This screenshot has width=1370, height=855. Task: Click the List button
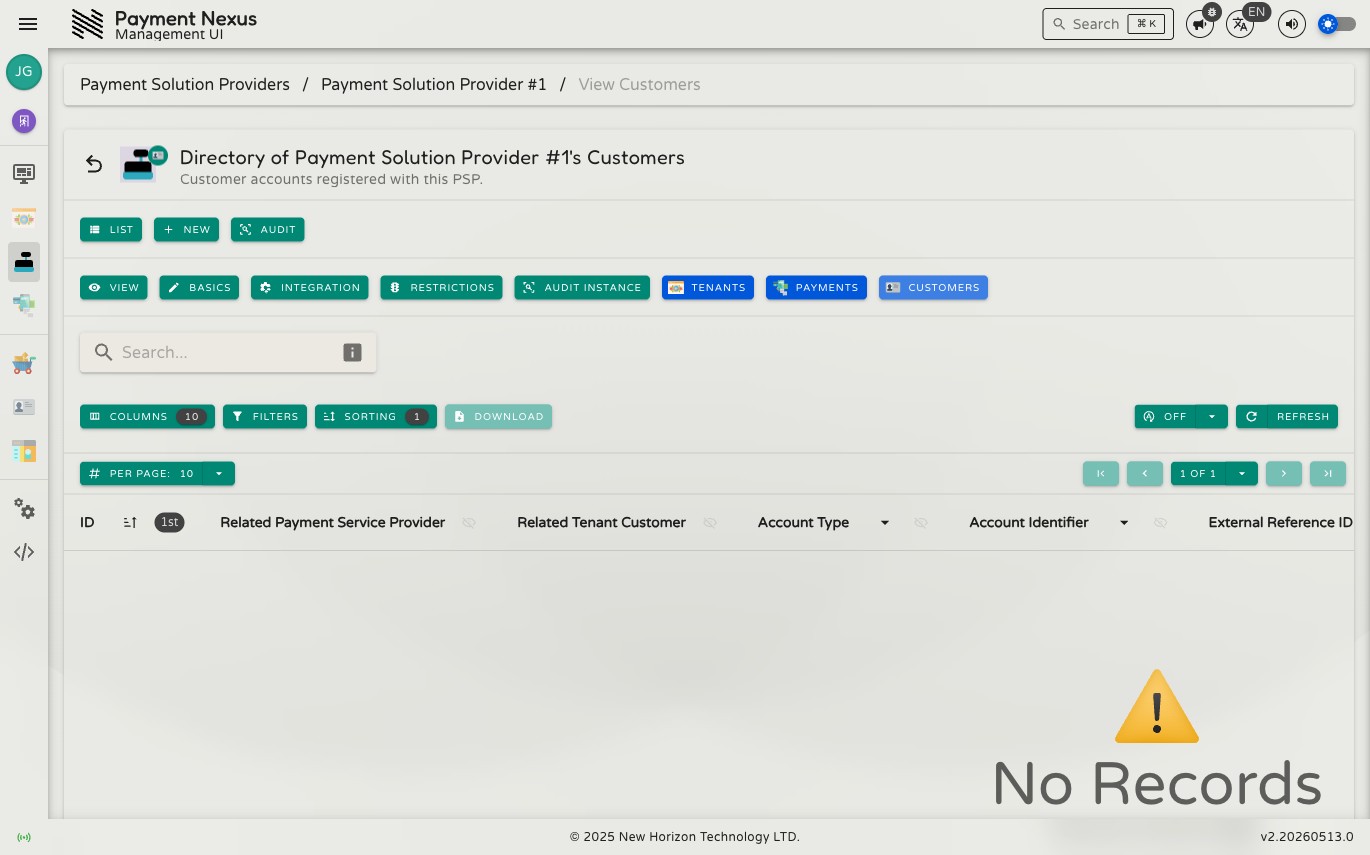click(x=111, y=230)
